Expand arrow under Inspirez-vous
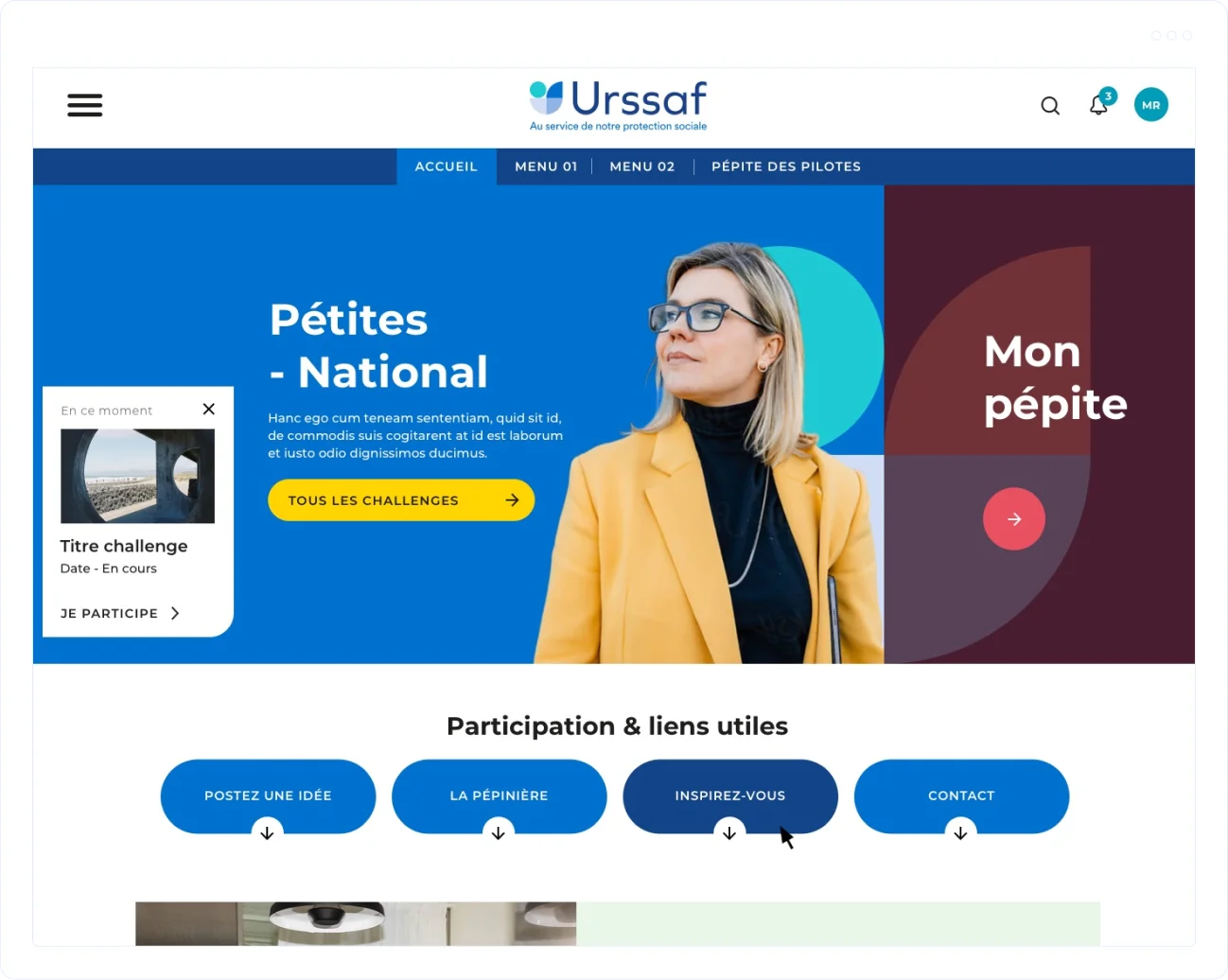The height and width of the screenshot is (980, 1228). [x=729, y=833]
